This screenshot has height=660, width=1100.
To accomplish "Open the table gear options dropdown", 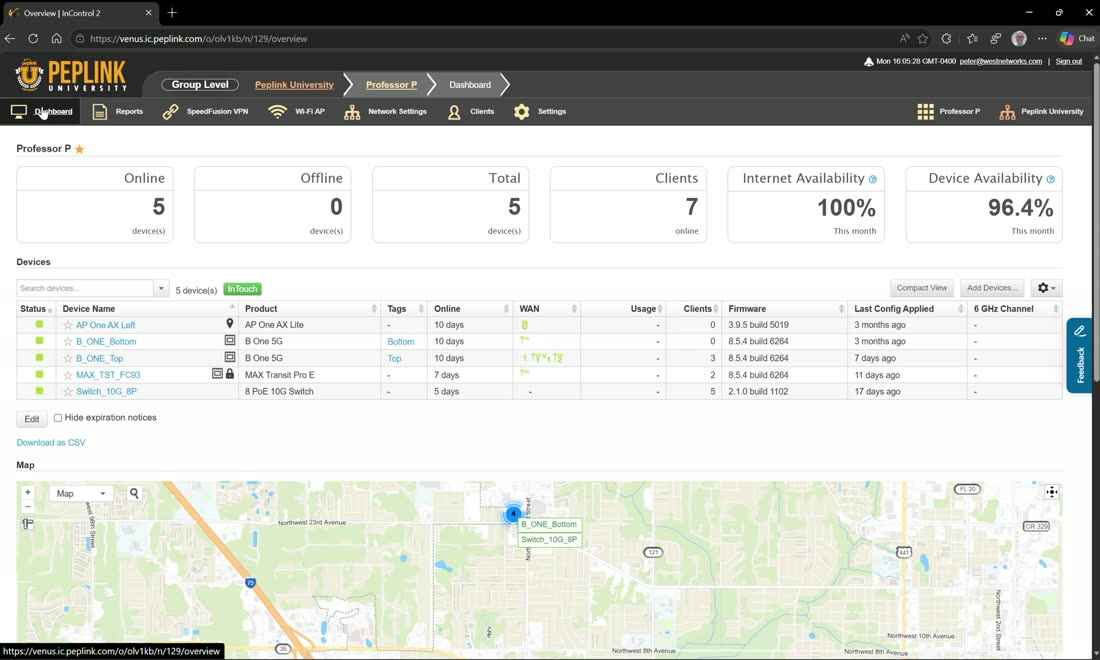I will 1046,288.
